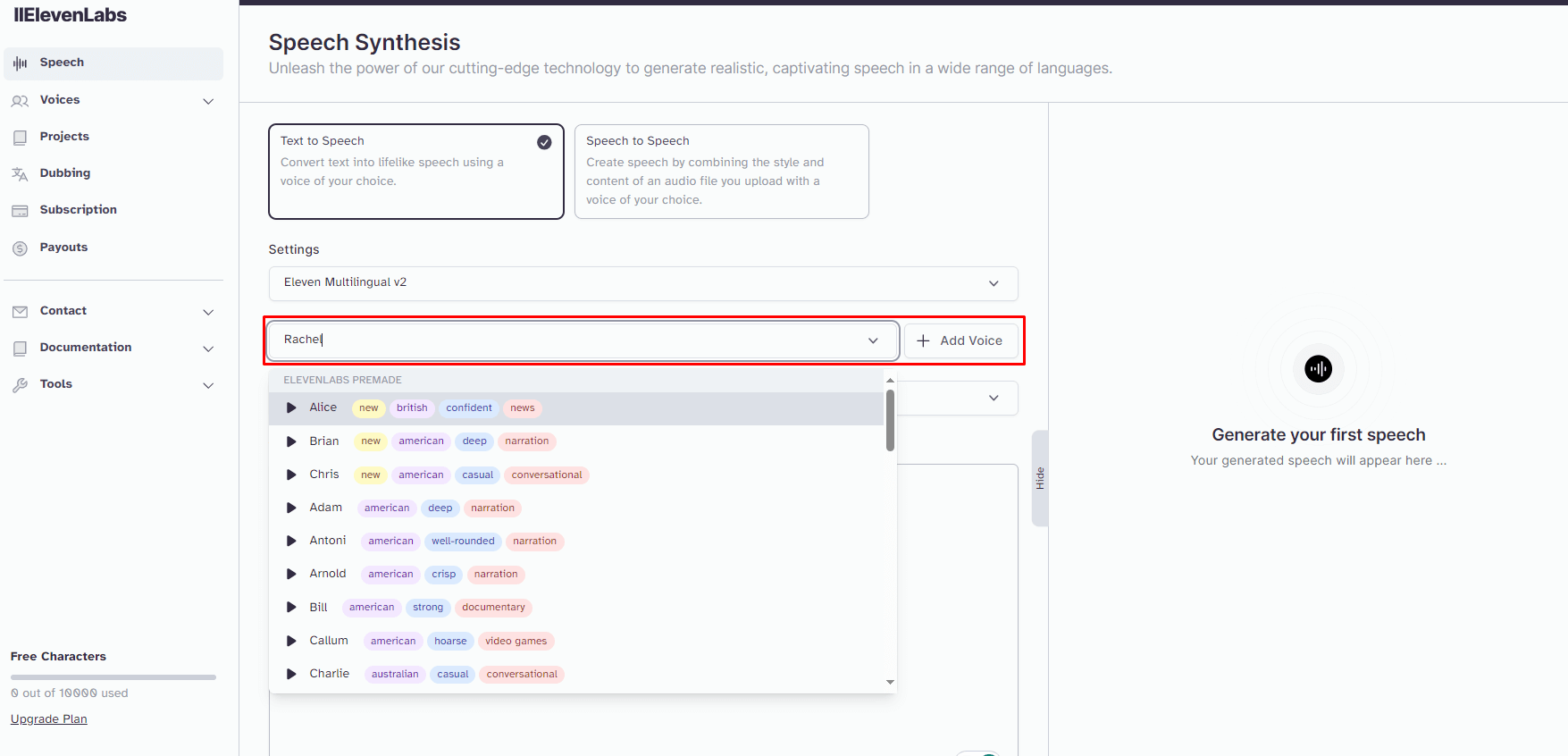Select the Text to Speech mode card
Screen dimensions: 1568x756
pyautogui.click(x=416, y=172)
